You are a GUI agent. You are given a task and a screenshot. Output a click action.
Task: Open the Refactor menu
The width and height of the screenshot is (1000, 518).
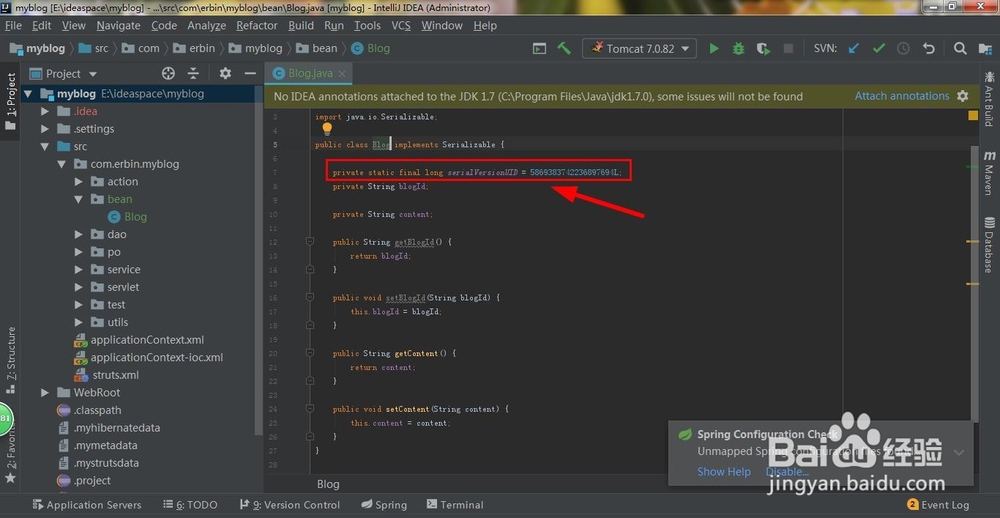point(256,26)
